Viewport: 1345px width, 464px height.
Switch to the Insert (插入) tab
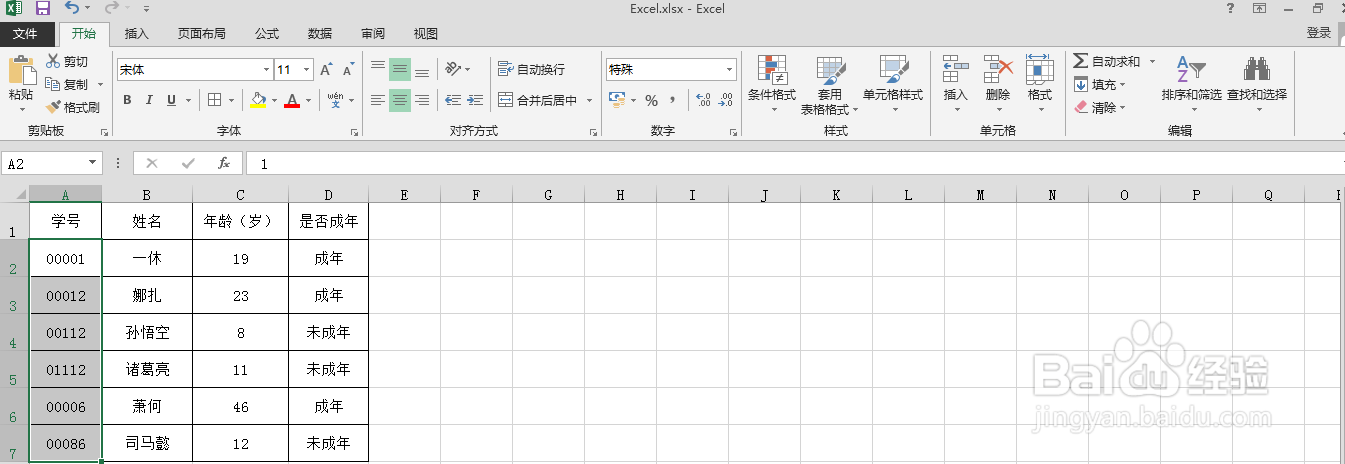pos(136,33)
